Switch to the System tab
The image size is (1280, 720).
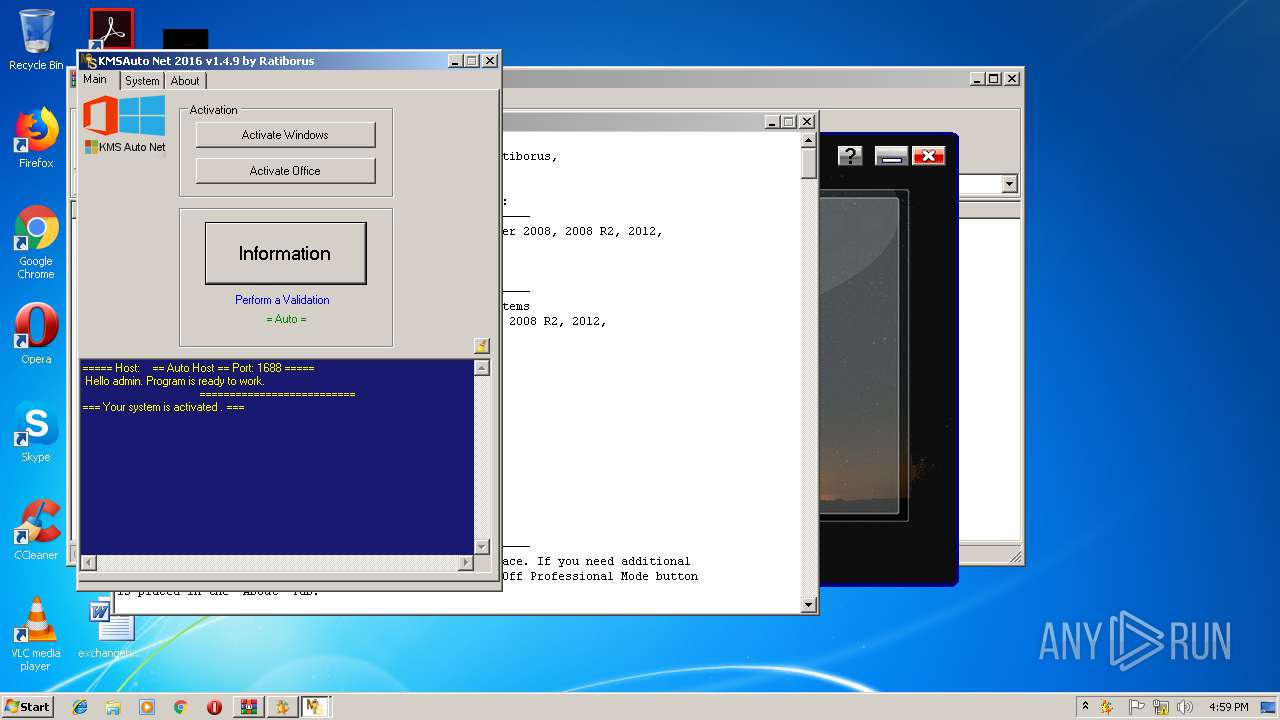point(142,81)
